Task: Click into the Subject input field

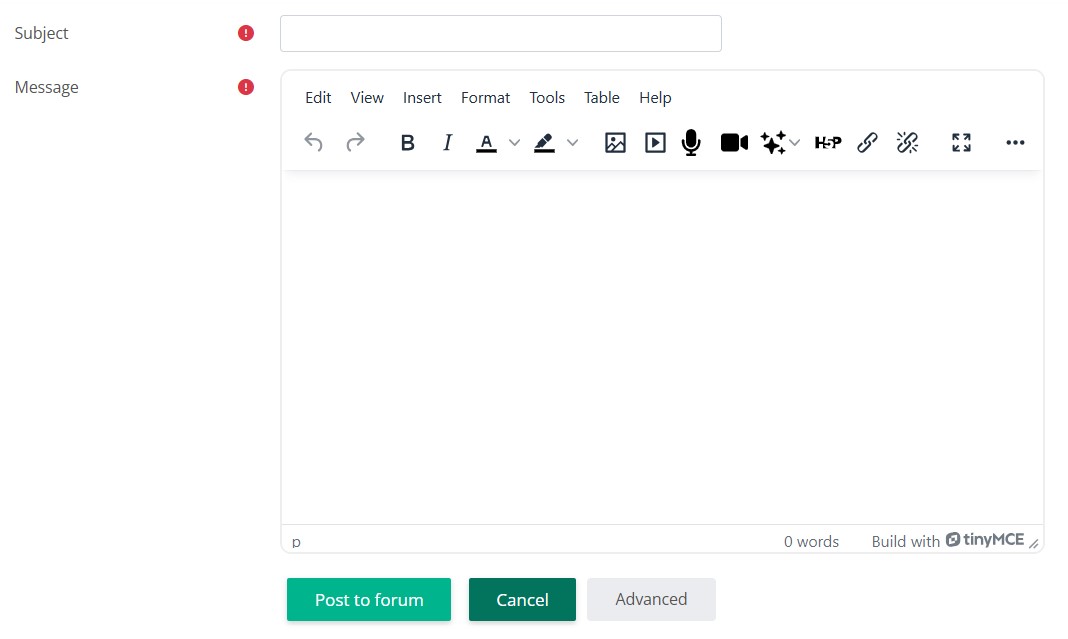Action: (500, 34)
